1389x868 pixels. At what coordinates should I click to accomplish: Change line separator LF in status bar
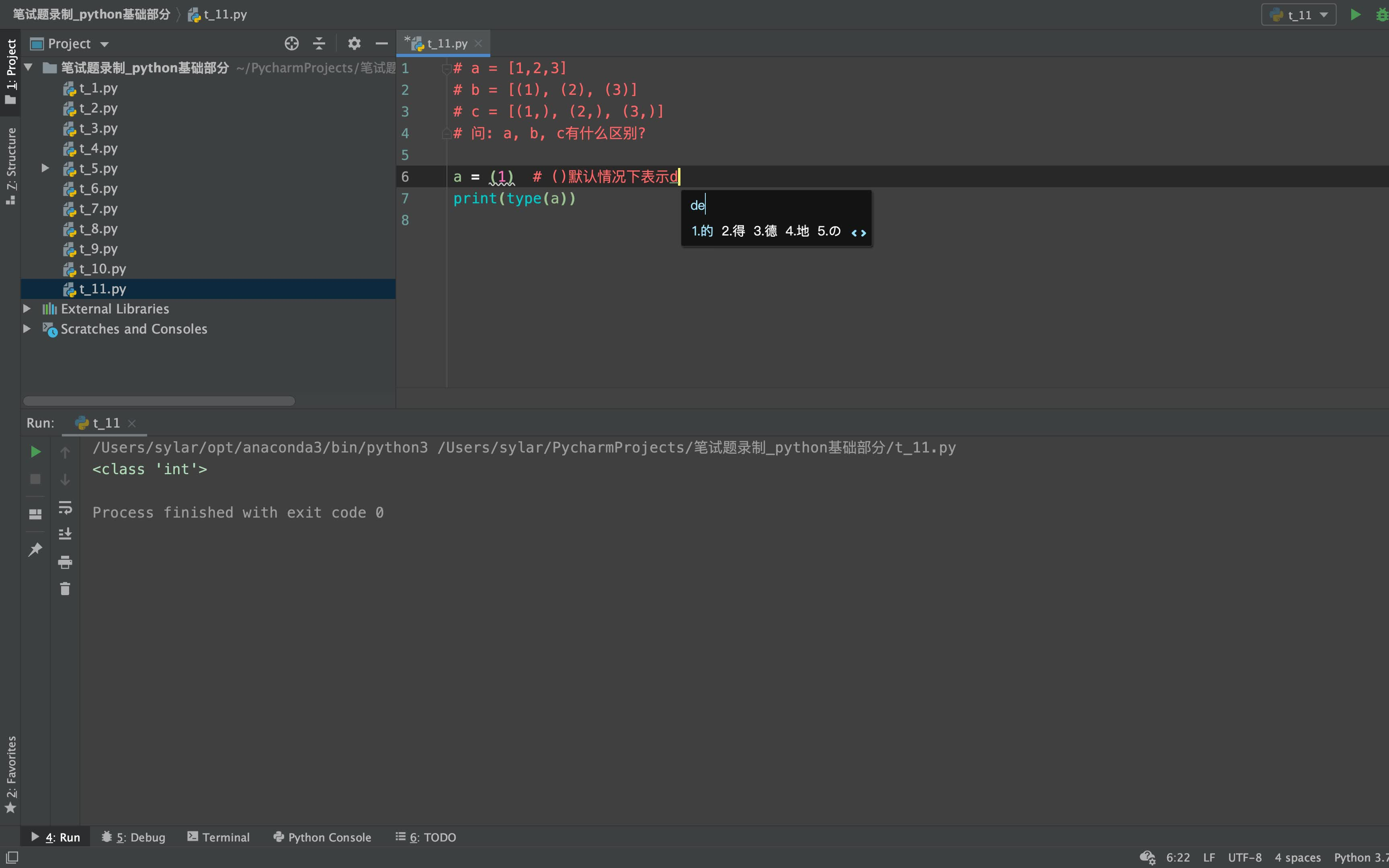pos(1209,857)
